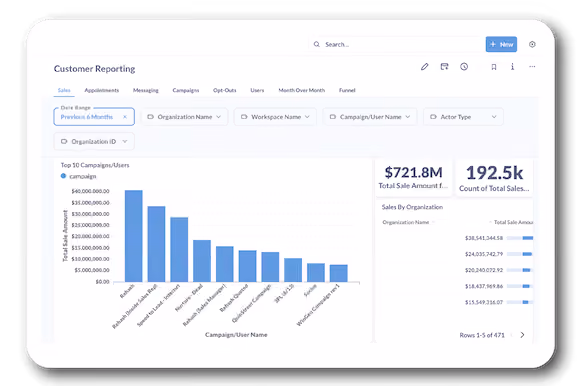Open the Messaging tab

coord(146,90)
